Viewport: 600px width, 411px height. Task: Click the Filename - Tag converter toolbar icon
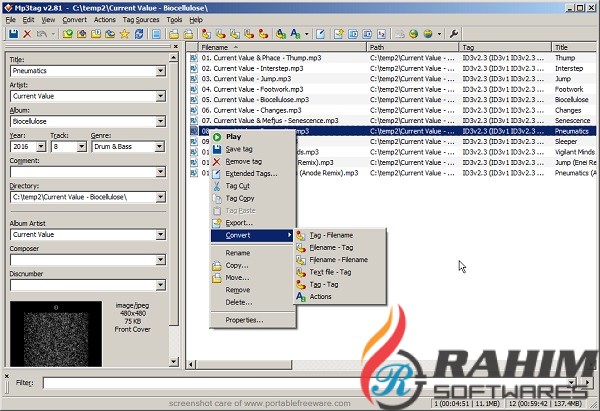coord(220,34)
